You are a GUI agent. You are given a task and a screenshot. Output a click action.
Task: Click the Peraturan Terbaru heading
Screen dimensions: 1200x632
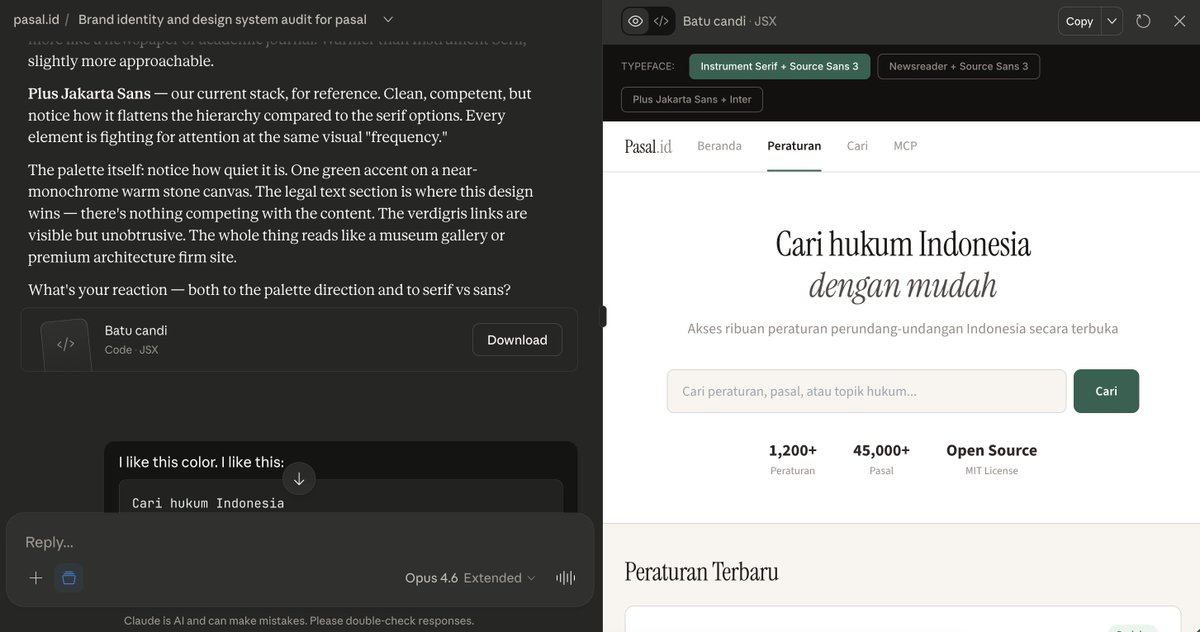[x=701, y=572]
